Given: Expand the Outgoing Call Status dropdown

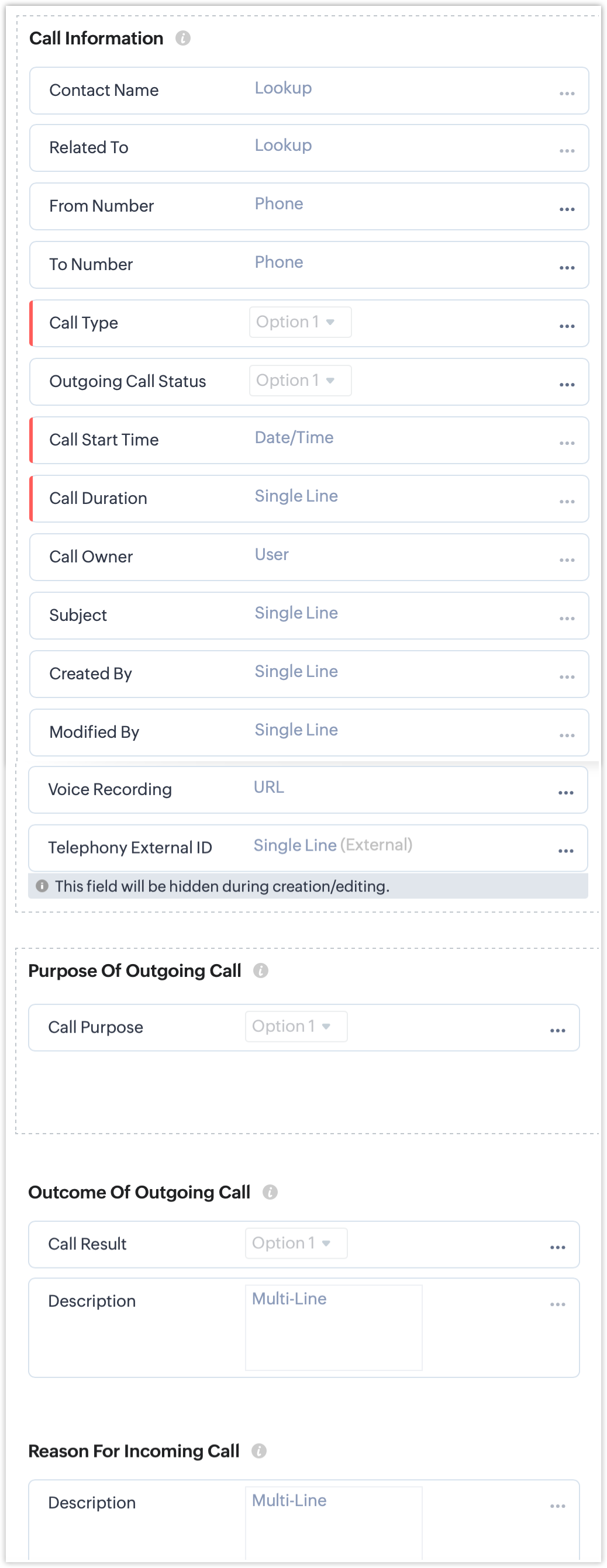Looking at the screenshot, I should click(300, 381).
